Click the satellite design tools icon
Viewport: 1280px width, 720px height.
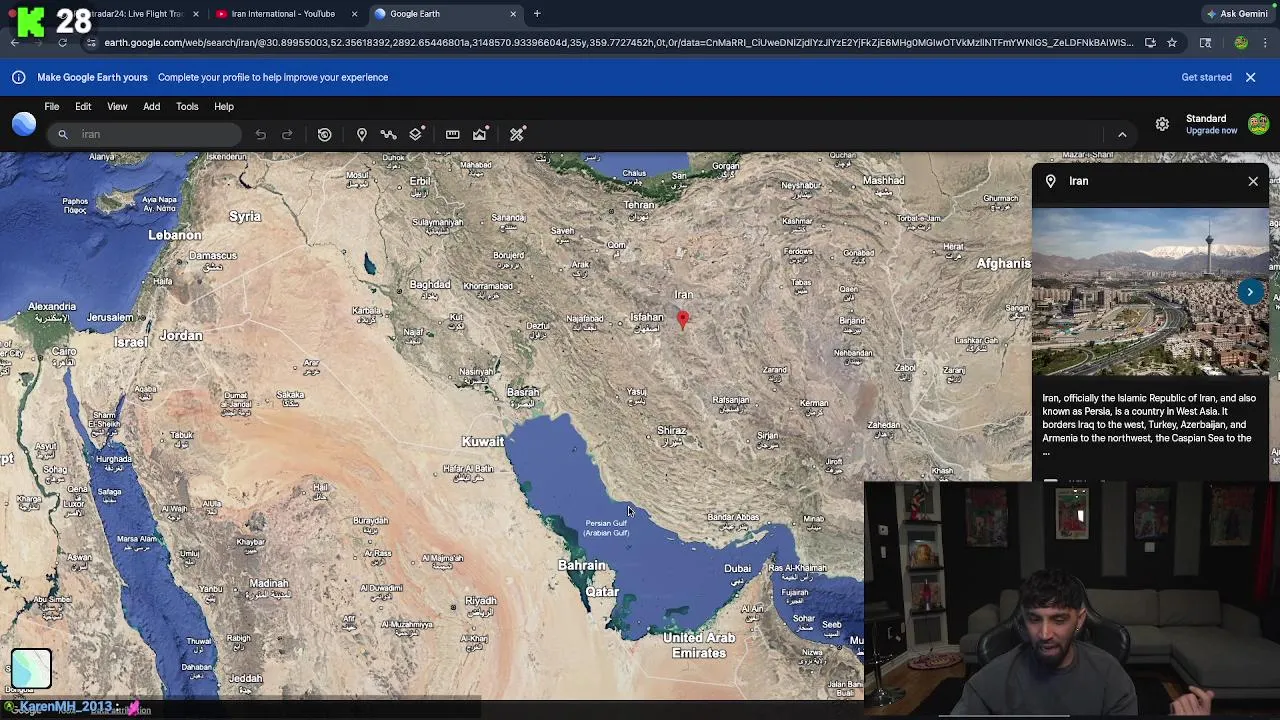(x=517, y=134)
